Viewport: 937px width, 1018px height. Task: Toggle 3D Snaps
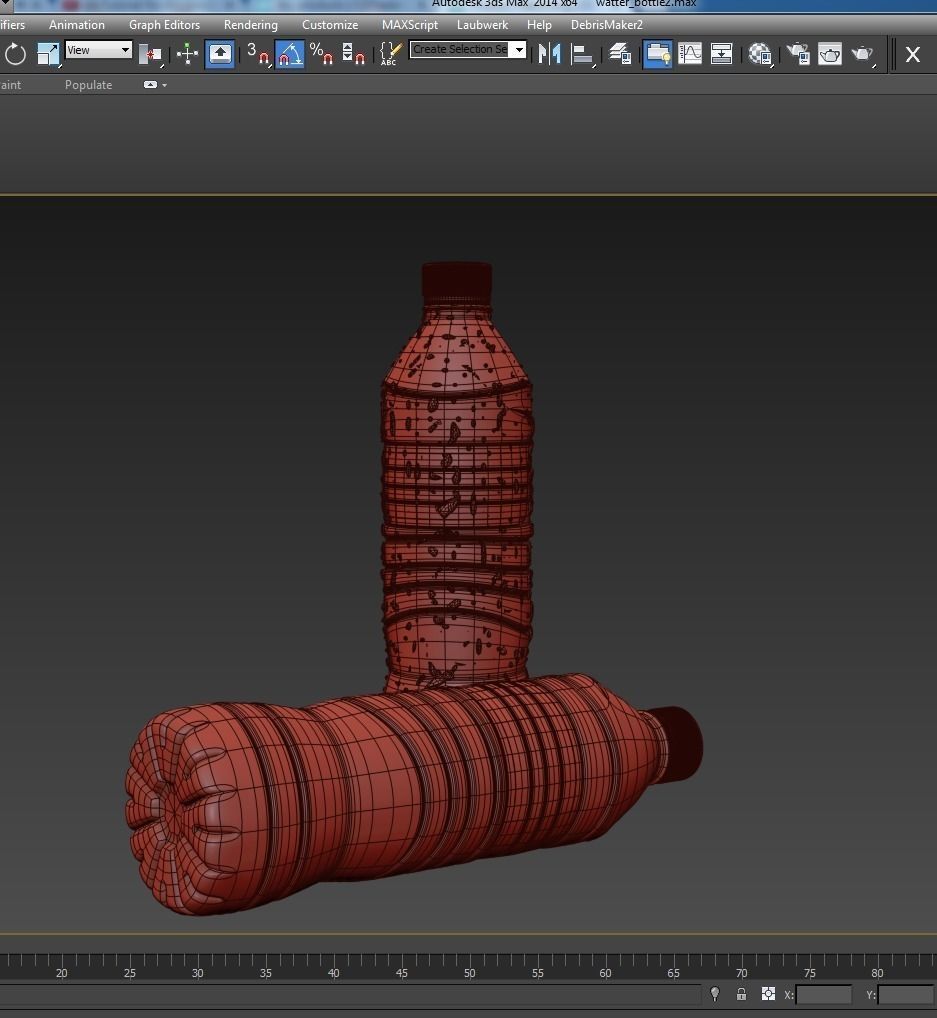click(256, 54)
